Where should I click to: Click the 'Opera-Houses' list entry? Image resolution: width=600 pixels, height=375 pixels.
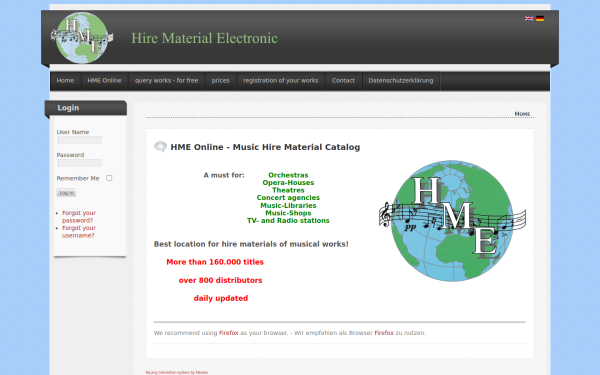[288, 183]
